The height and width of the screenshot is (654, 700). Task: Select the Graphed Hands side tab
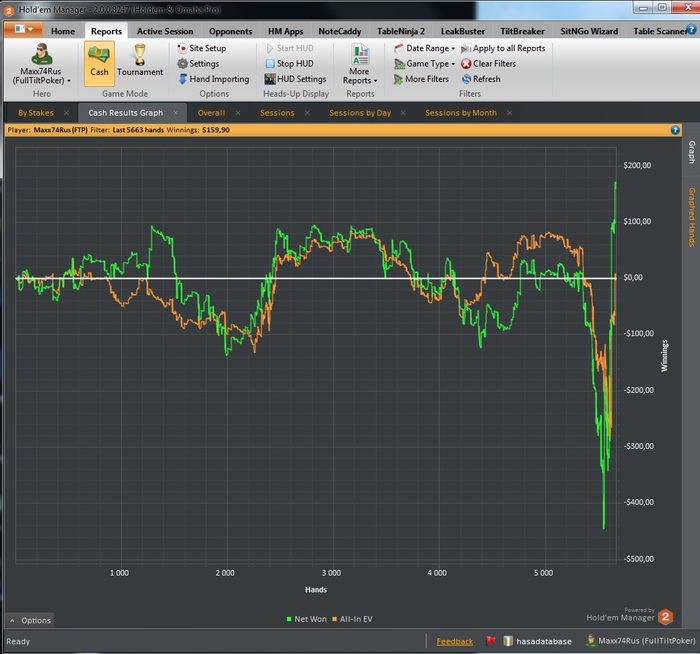[692, 217]
